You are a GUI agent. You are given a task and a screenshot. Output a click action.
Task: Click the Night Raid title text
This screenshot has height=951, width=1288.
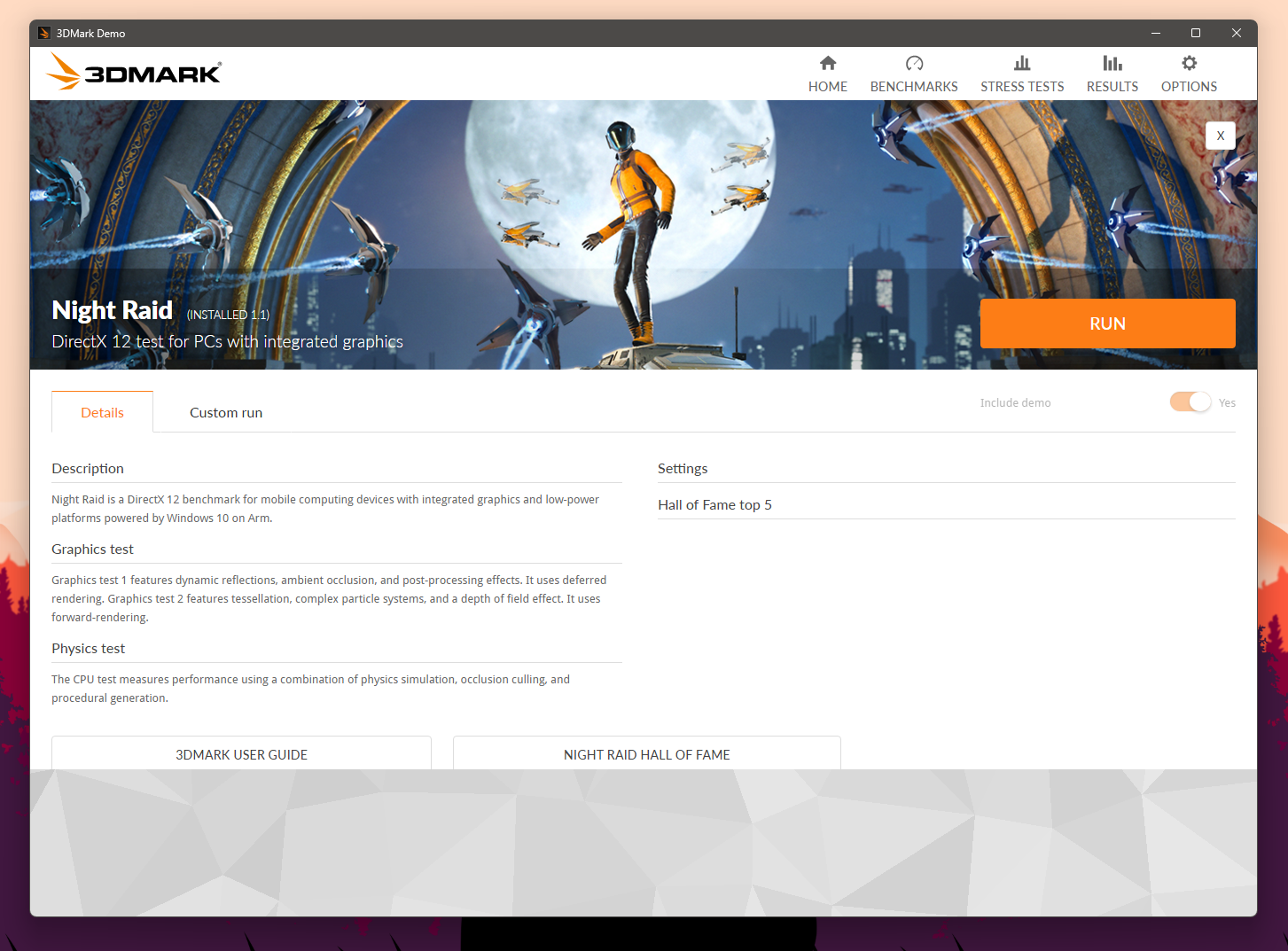113,310
